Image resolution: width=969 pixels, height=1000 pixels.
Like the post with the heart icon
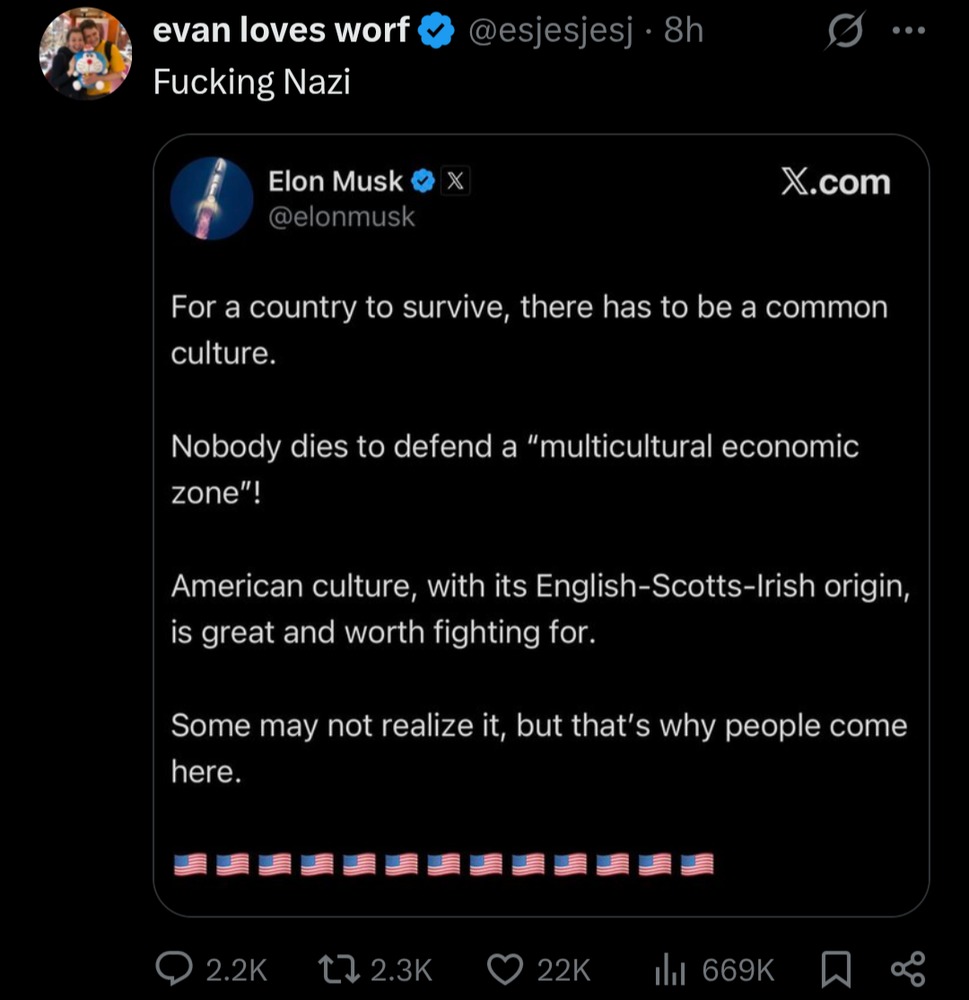coord(505,968)
